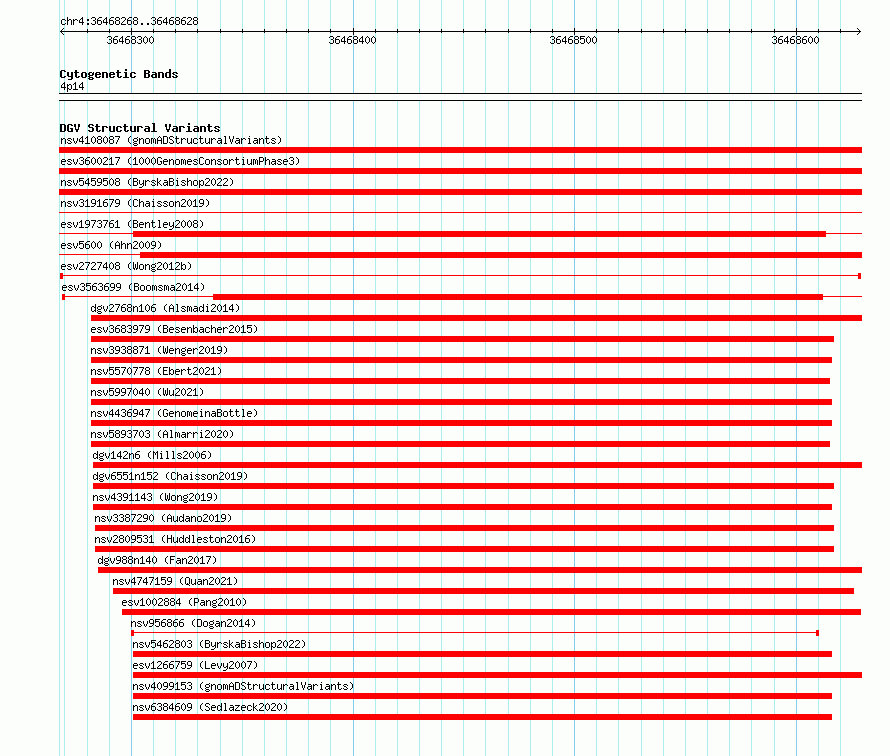Click the ruler's right scroll arrow

coord(858,31)
